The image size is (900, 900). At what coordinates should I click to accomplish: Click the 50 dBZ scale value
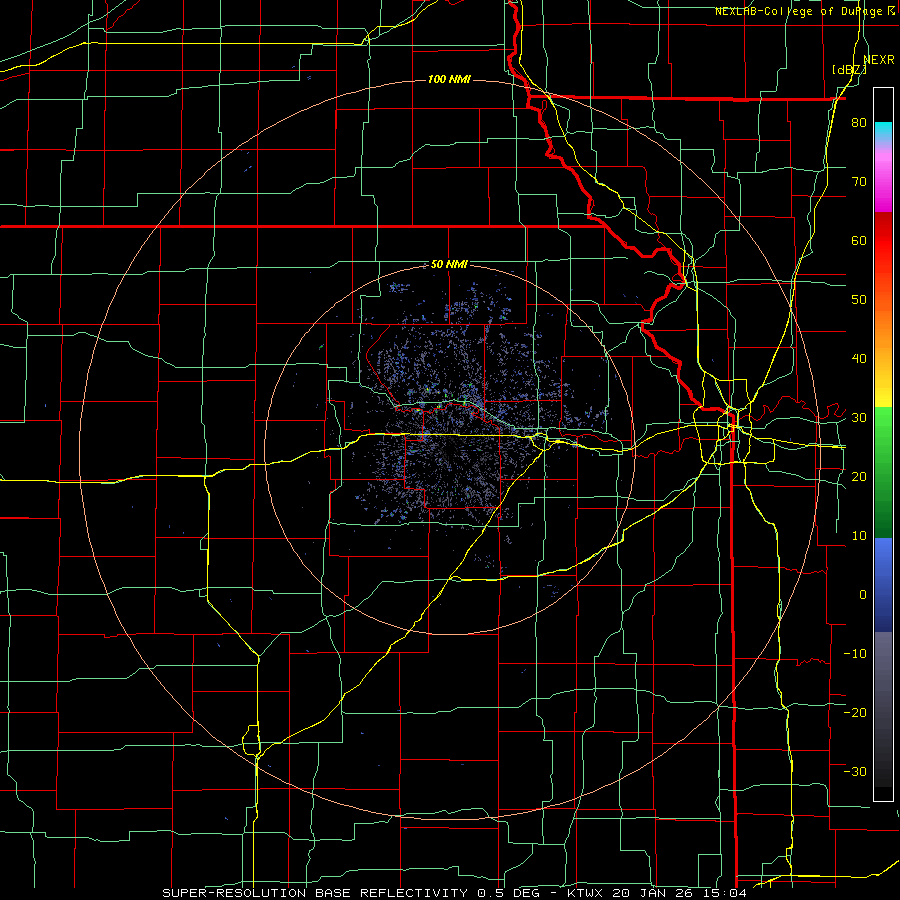click(x=859, y=300)
